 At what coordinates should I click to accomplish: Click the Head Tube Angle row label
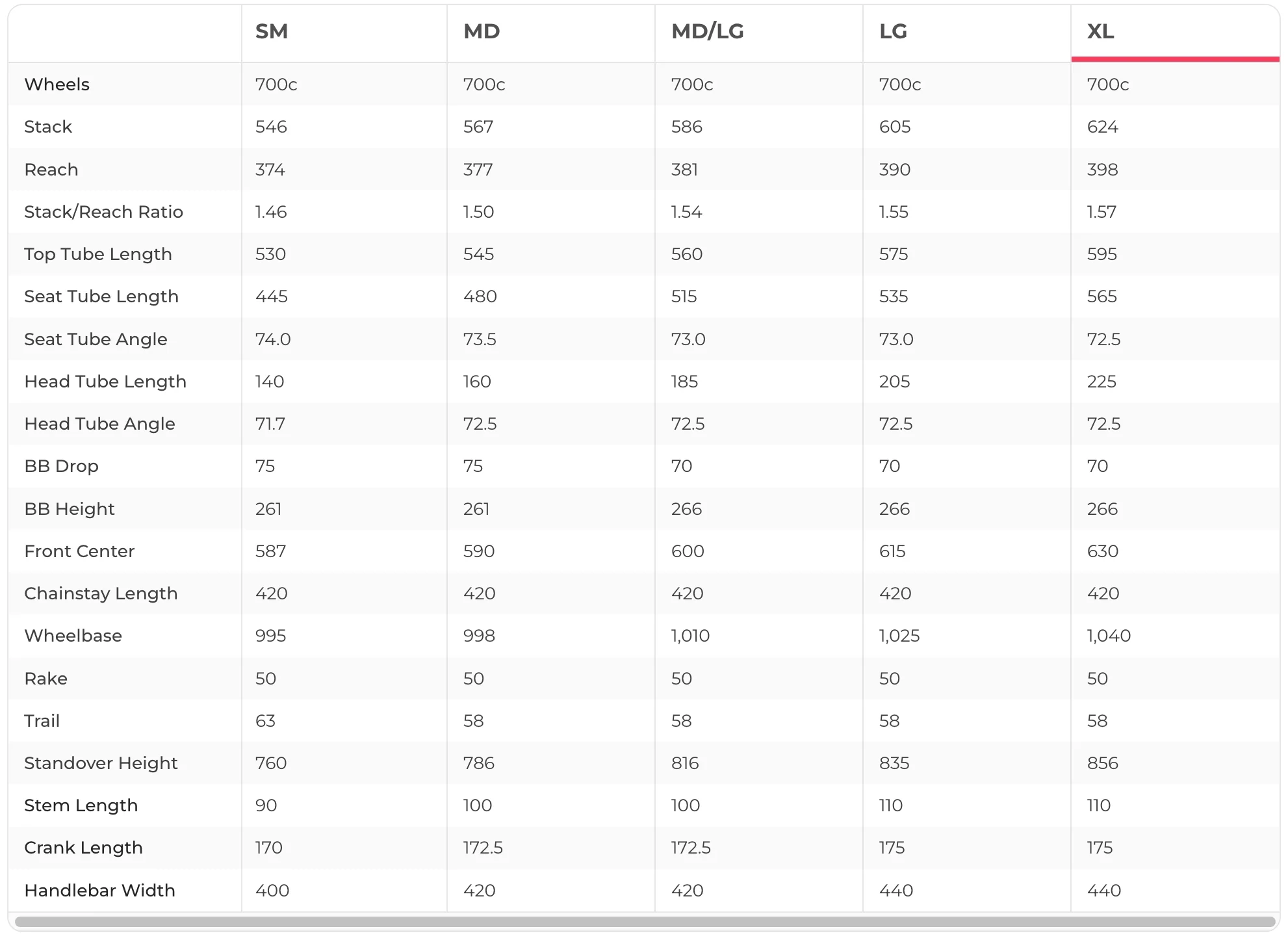coord(99,424)
